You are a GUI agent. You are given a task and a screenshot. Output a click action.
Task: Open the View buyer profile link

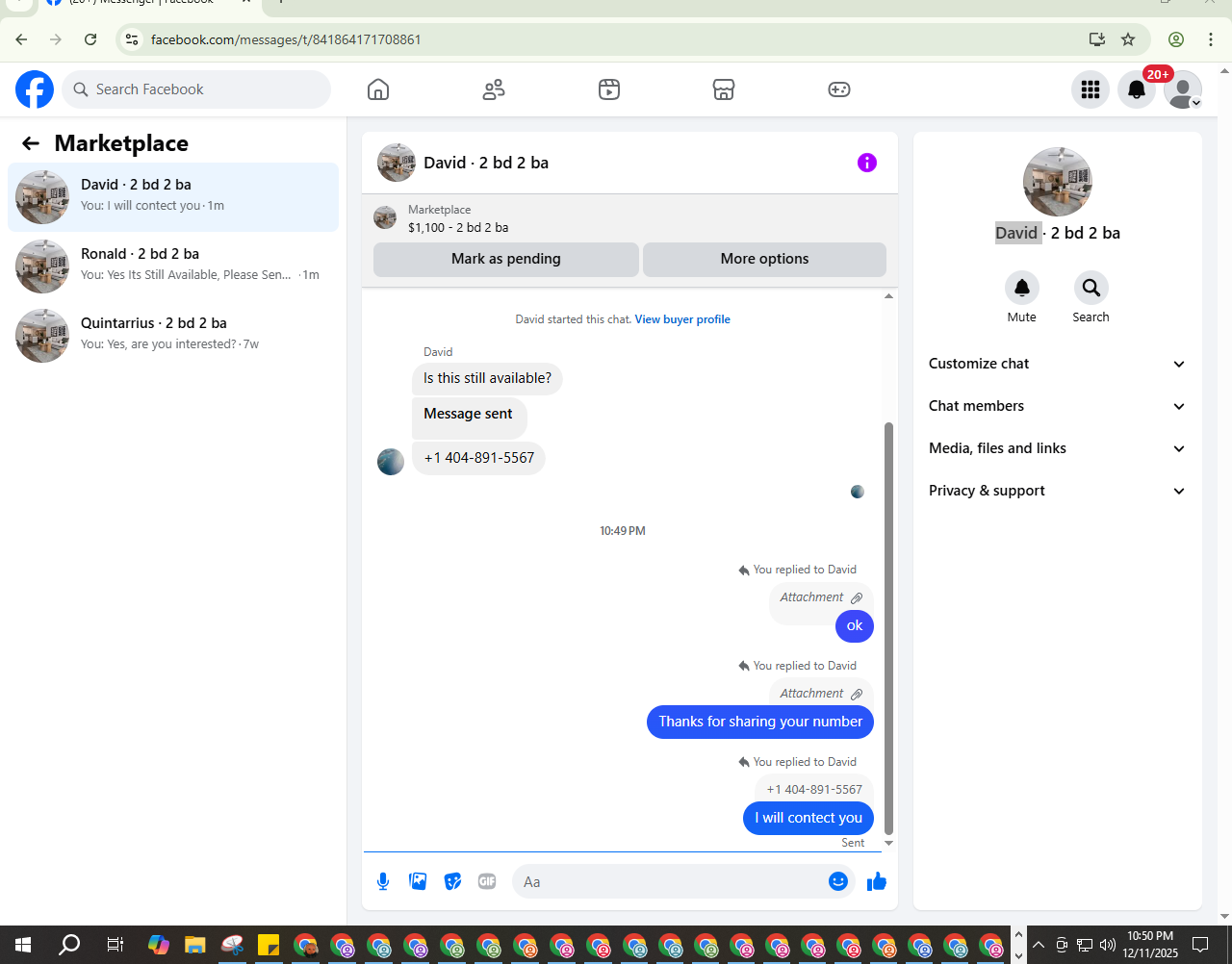click(x=682, y=319)
